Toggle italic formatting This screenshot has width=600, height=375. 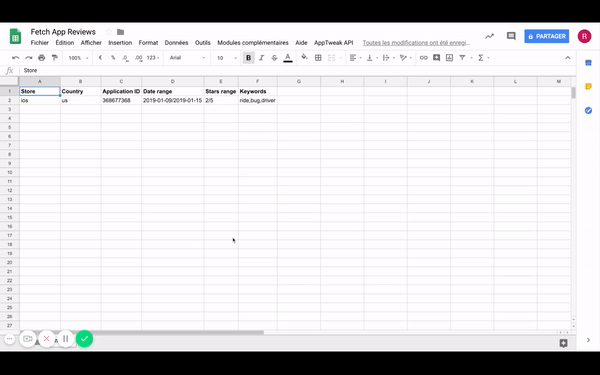pos(261,58)
